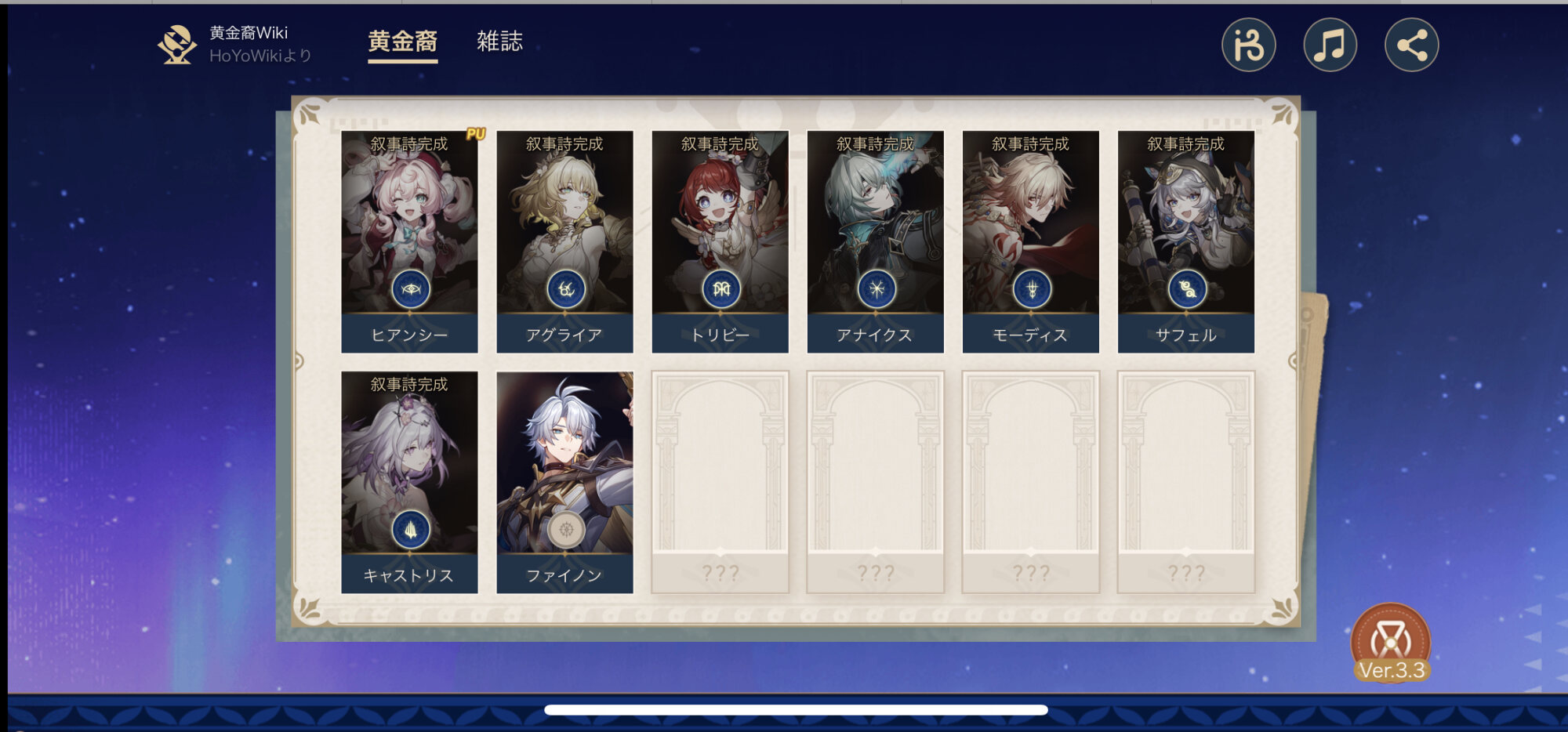Click the first locked ??? card

pos(720,482)
